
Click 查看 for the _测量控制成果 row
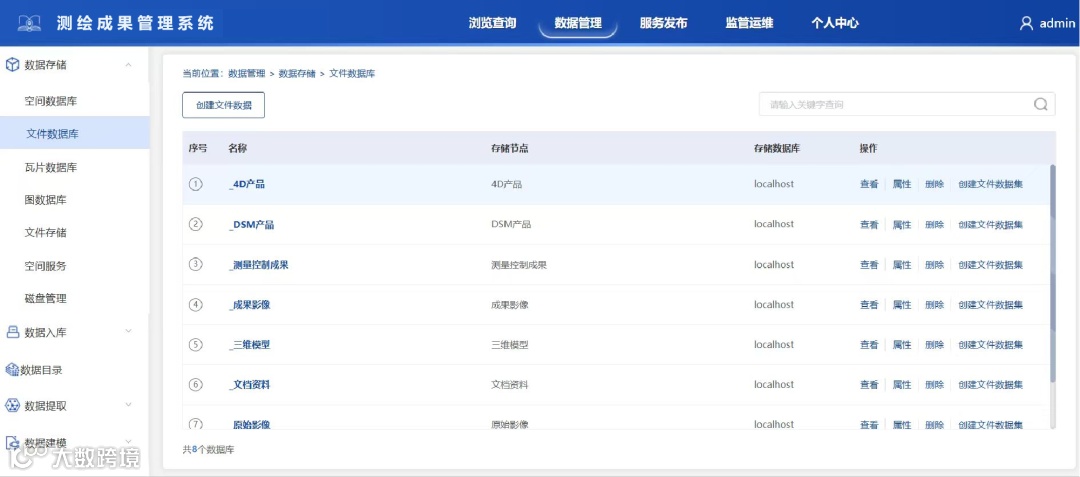pos(869,265)
